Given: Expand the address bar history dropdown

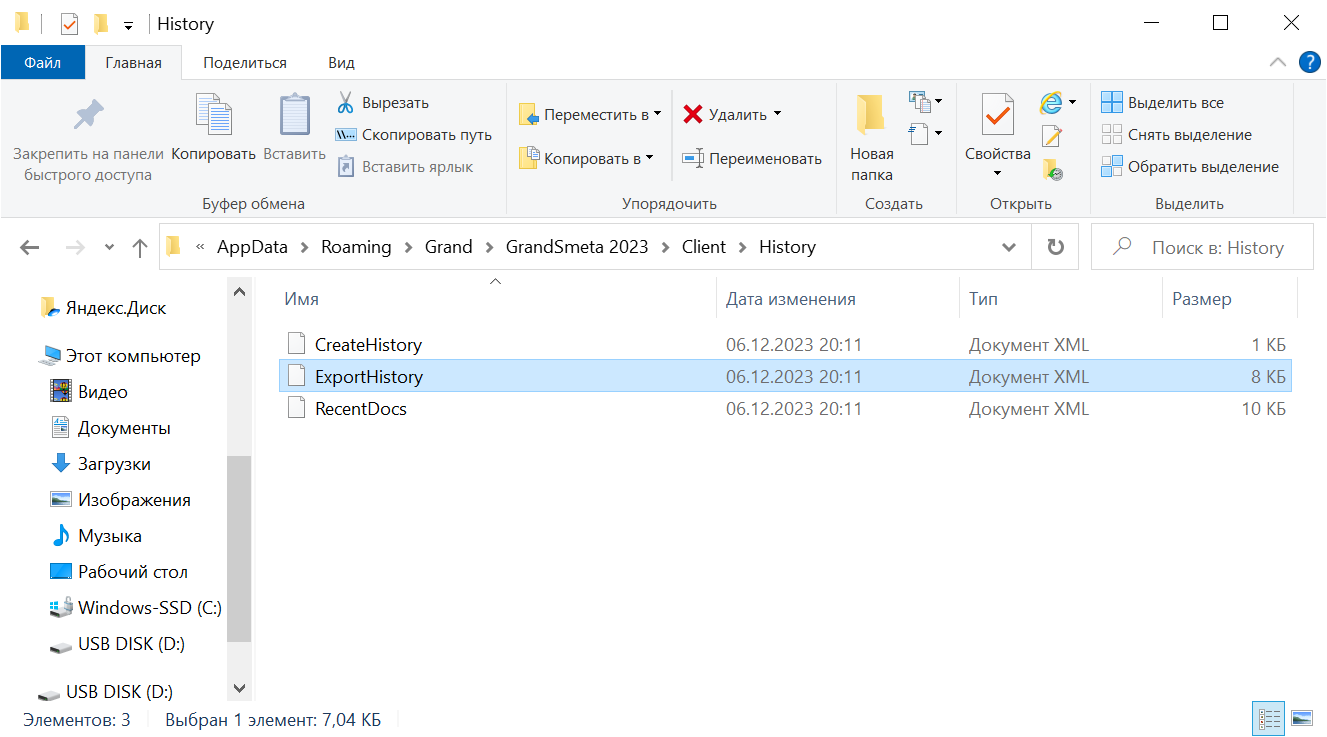Looking at the screenshot, I should [1010, 248].
